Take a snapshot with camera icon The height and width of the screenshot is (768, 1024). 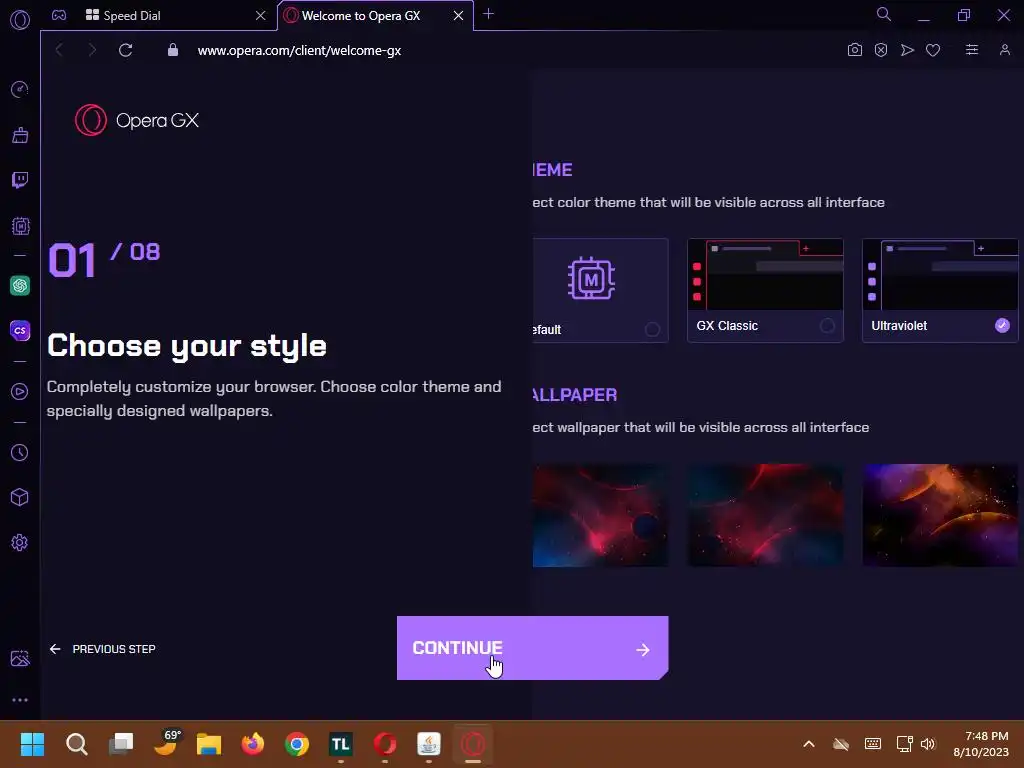coord(854,50)
